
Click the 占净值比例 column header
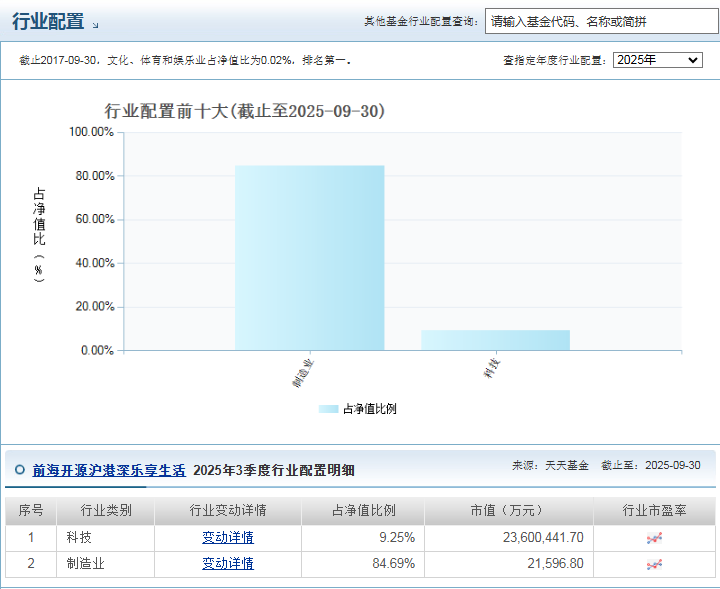coord(363,510)
